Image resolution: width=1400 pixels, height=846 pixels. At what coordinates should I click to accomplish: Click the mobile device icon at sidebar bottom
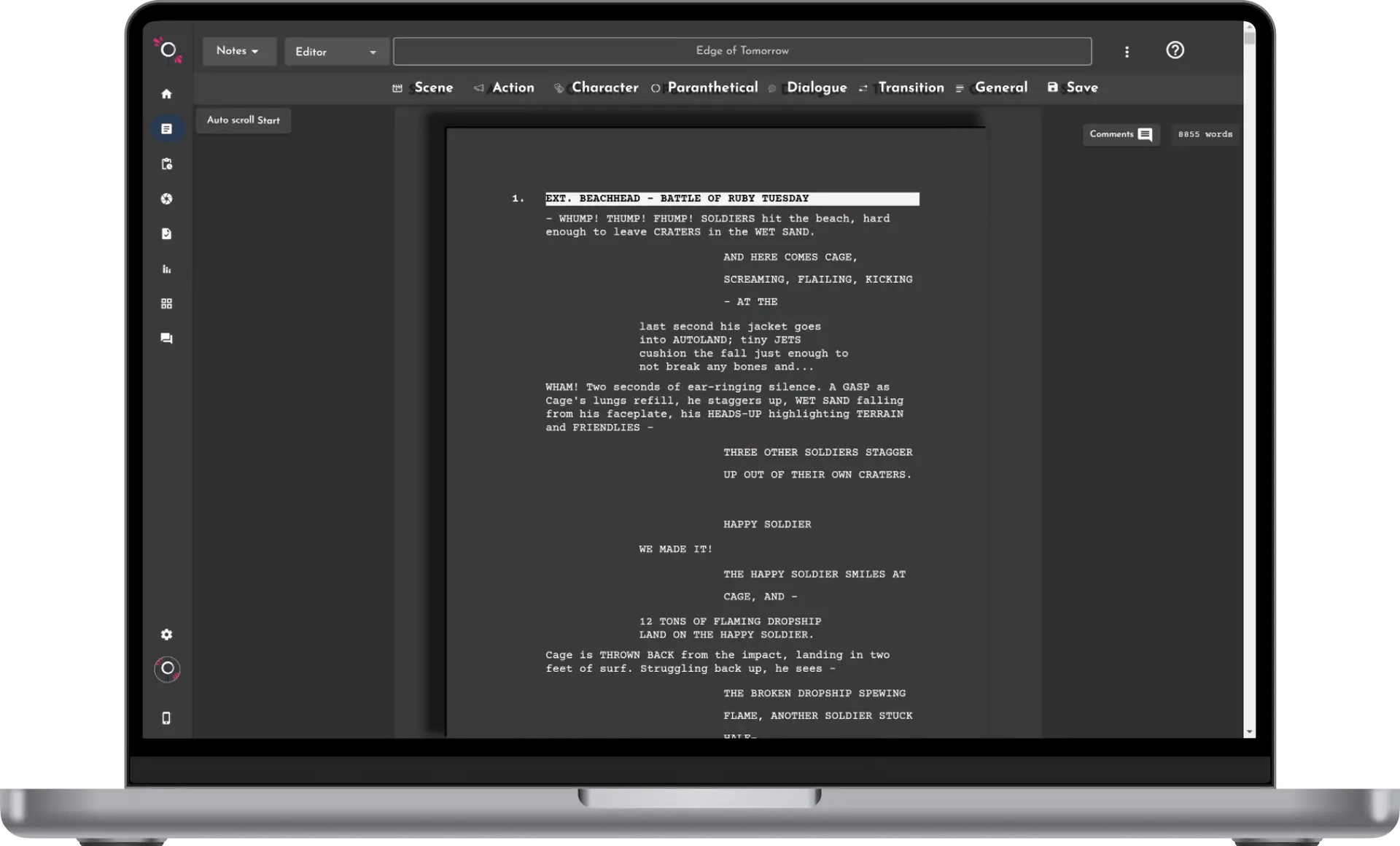point(166,718)
